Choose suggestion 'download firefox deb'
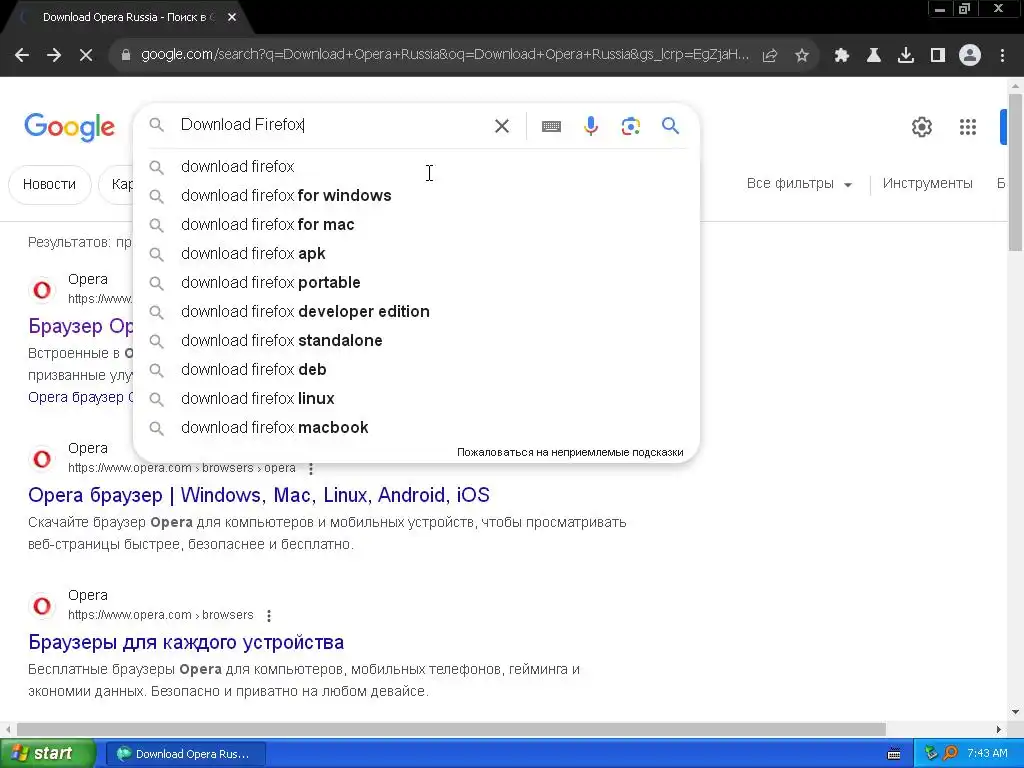 point(416,370)
